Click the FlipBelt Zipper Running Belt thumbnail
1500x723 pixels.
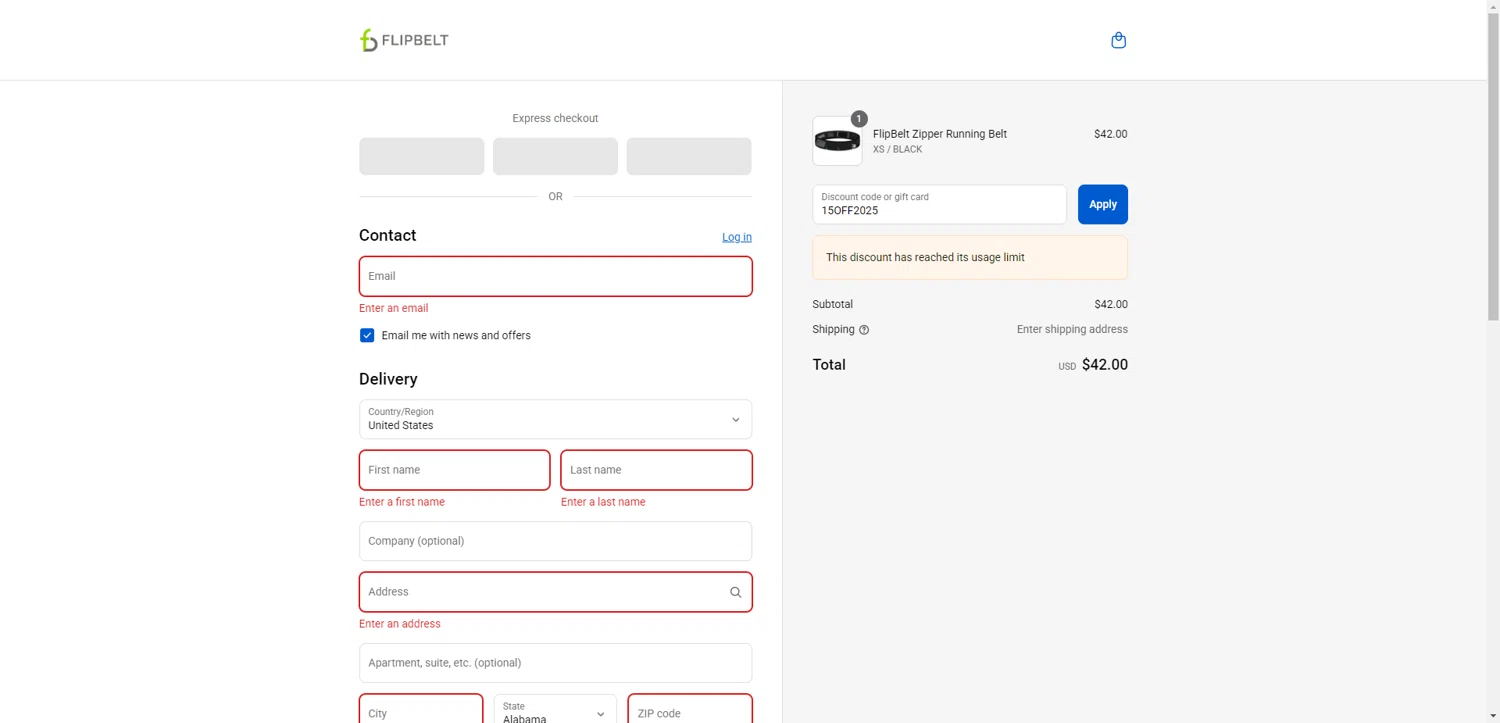[x=837, y=141]
